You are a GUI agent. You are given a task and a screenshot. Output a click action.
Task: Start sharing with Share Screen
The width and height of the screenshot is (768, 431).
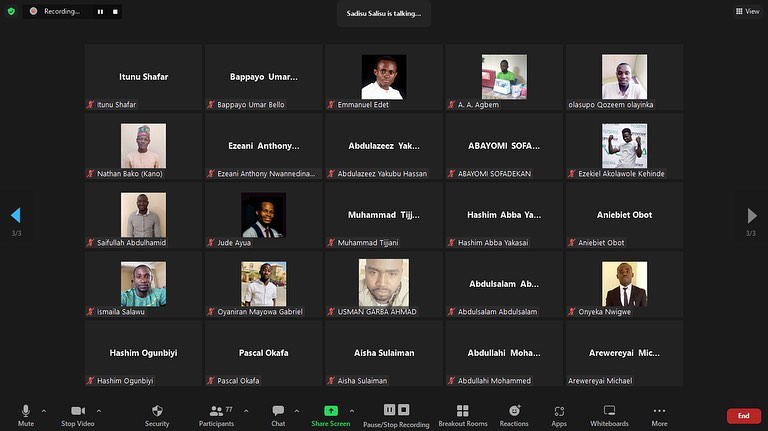330,411
